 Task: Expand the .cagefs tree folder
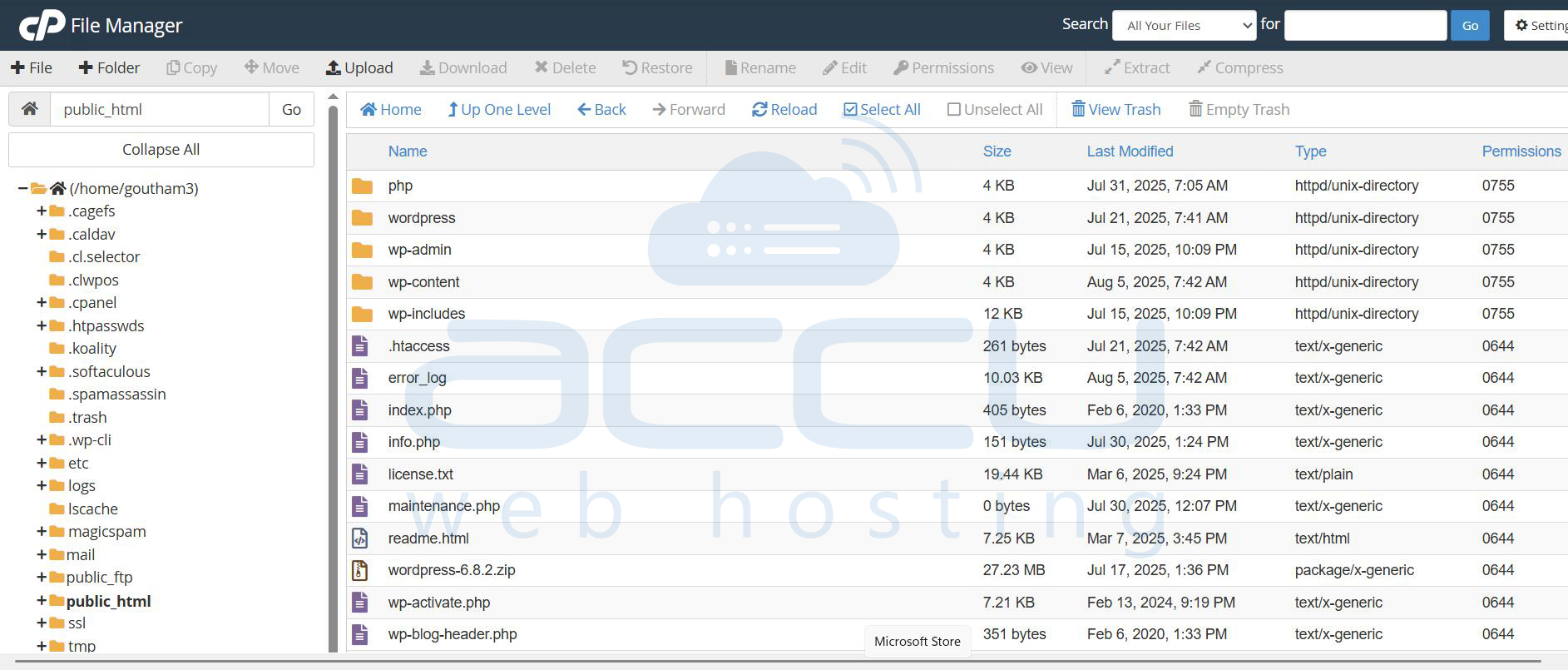tap(41, 211)
